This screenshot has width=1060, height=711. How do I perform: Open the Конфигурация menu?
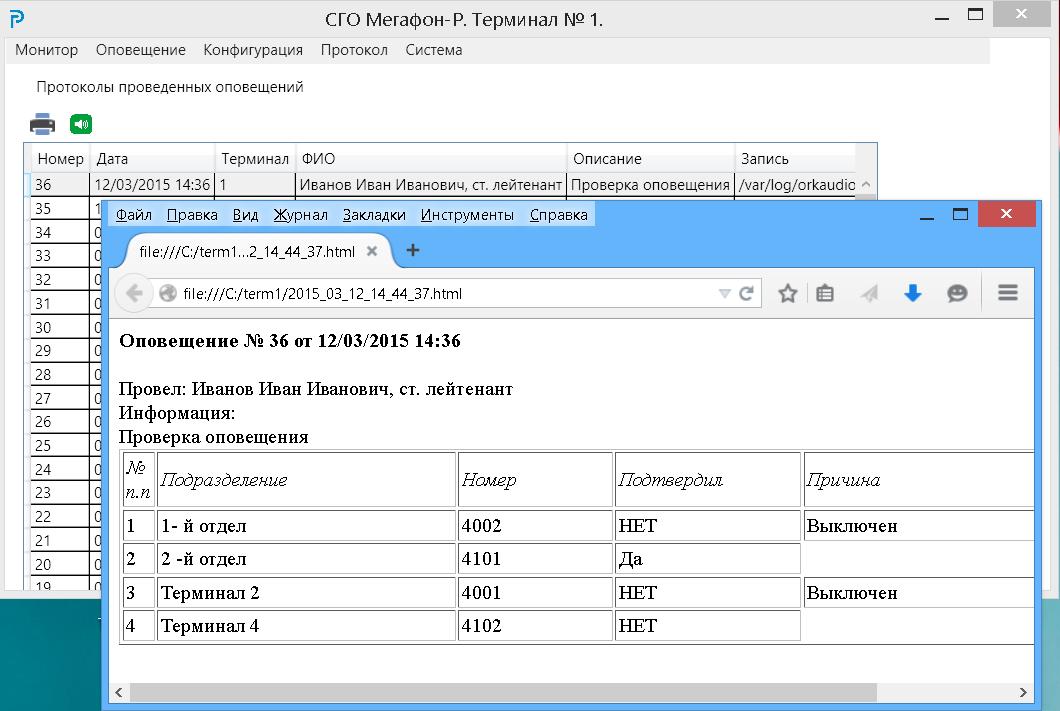(x=253, y=50)
